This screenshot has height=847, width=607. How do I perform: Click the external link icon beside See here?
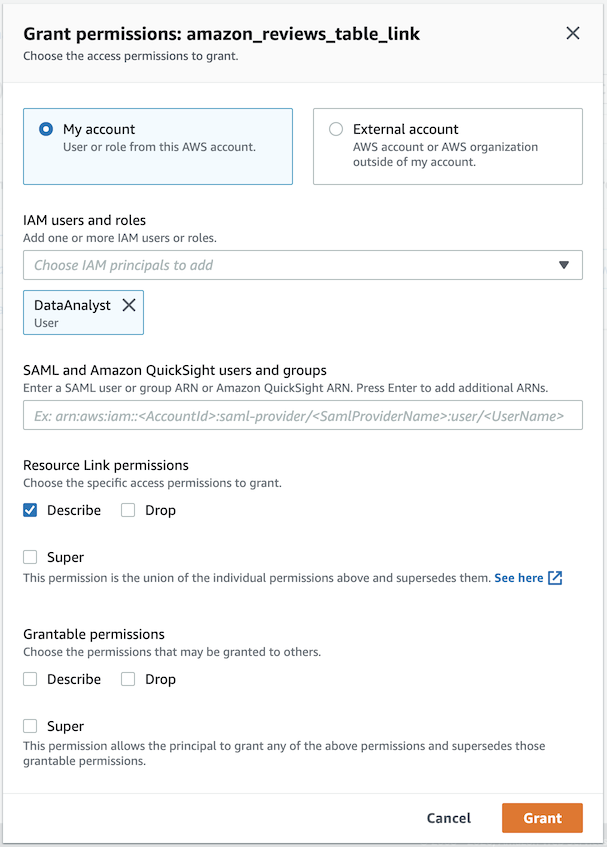click(555, 578)
